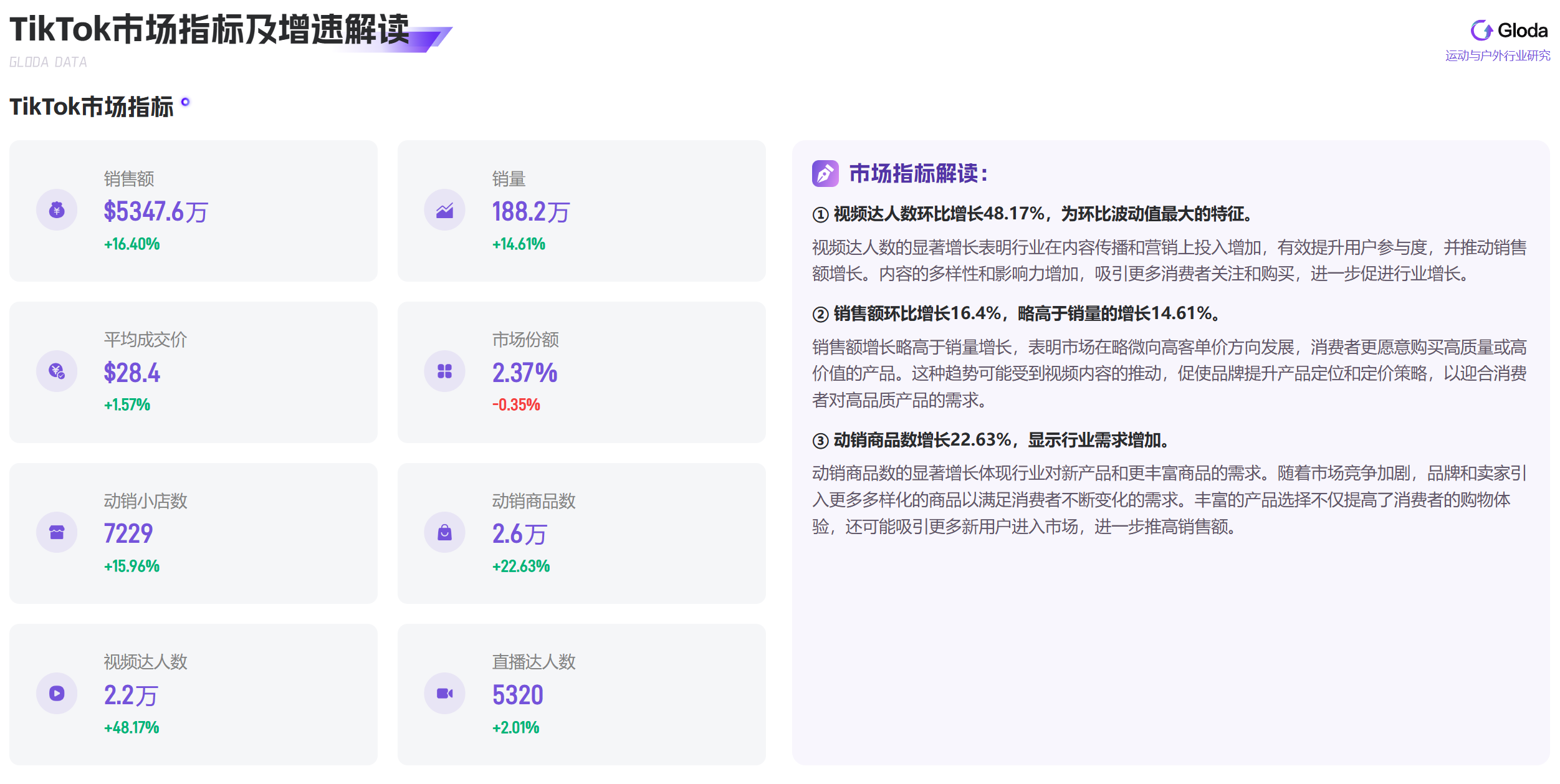Click the shop icon beside 动销小店数
This screenshot has height=784, width=1560.
point(57,532)
